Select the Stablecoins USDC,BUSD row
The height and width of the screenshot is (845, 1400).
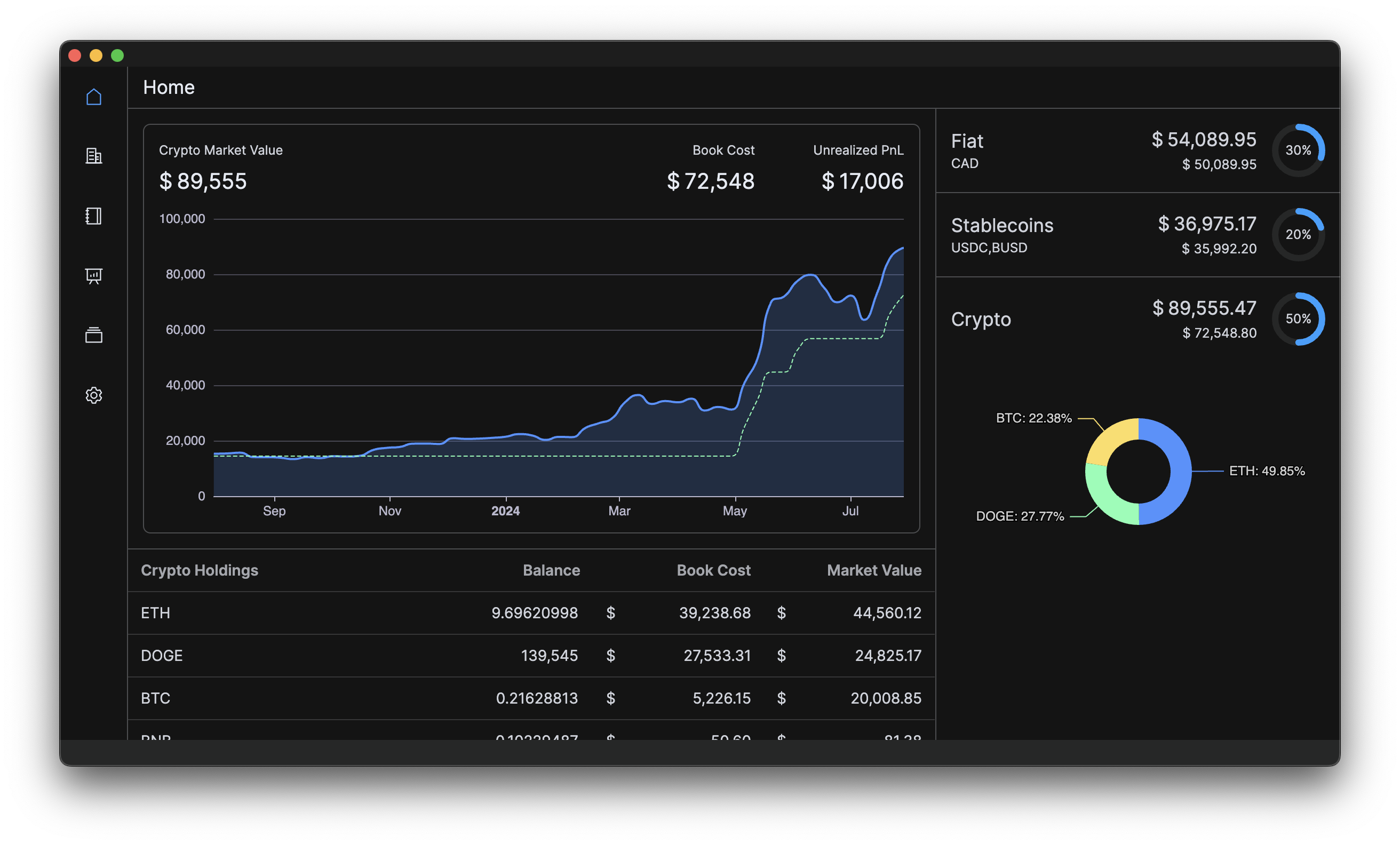(1137, 235)
